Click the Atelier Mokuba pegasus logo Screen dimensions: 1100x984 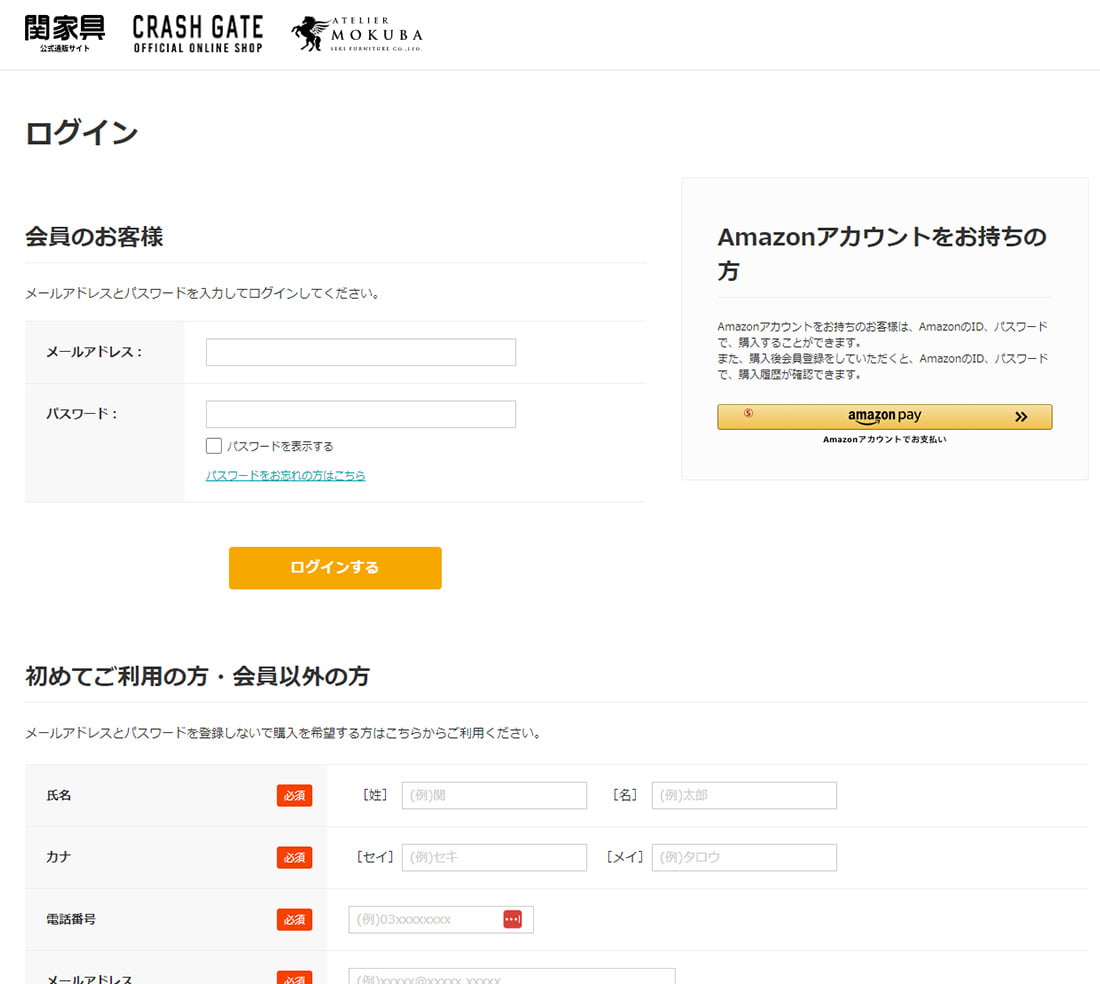(x=357, y=34)
